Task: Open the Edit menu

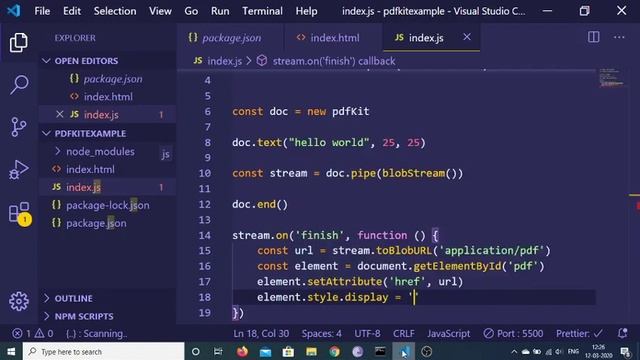Action: pos(72,11)
